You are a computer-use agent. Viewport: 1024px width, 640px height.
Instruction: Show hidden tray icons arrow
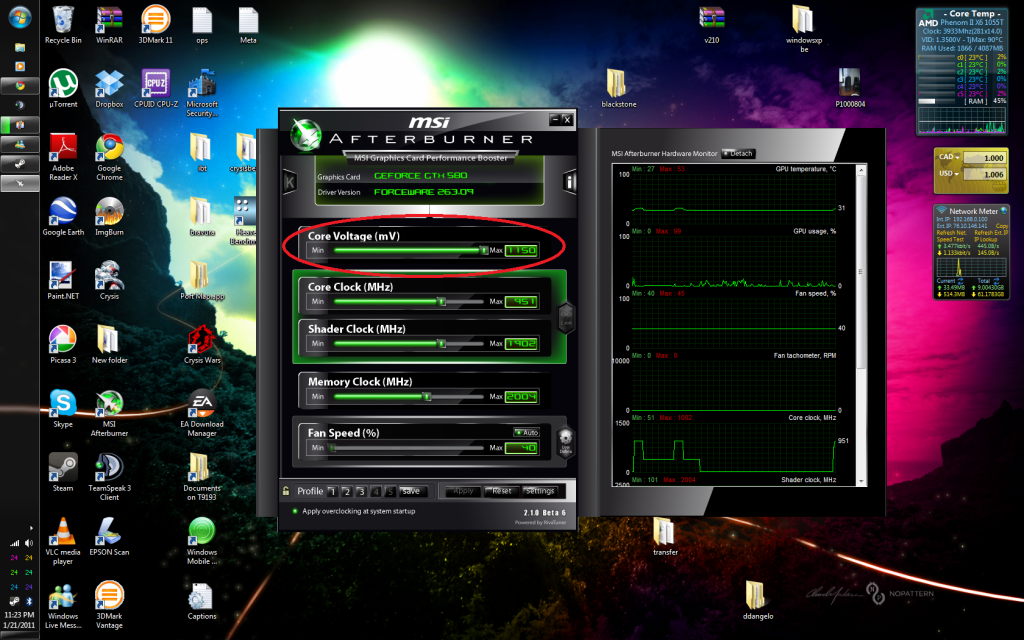(31, 528)
